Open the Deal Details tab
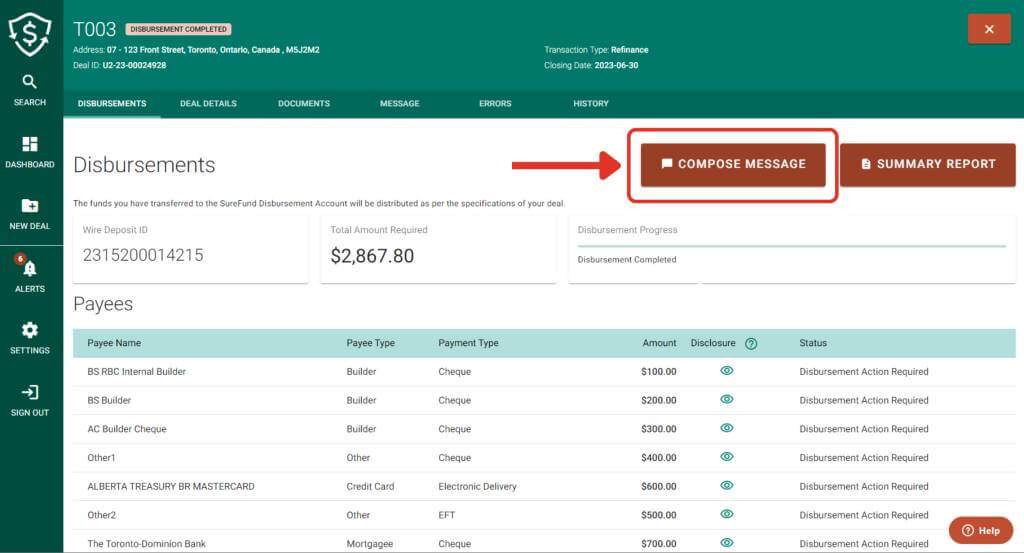The height and width of the screenshot is (553, 1024). coord(208,103)
